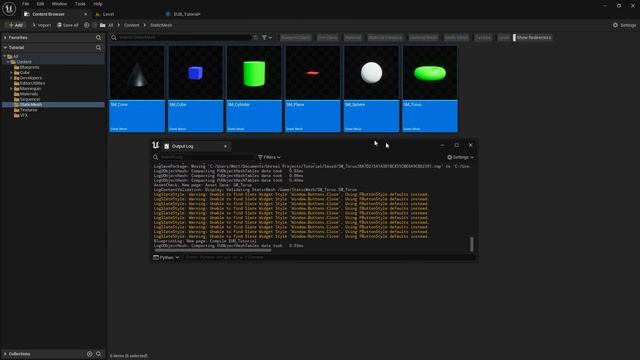
Task: Click the folder icon before the All breadcrumb
Action: [x=102, y=25]
